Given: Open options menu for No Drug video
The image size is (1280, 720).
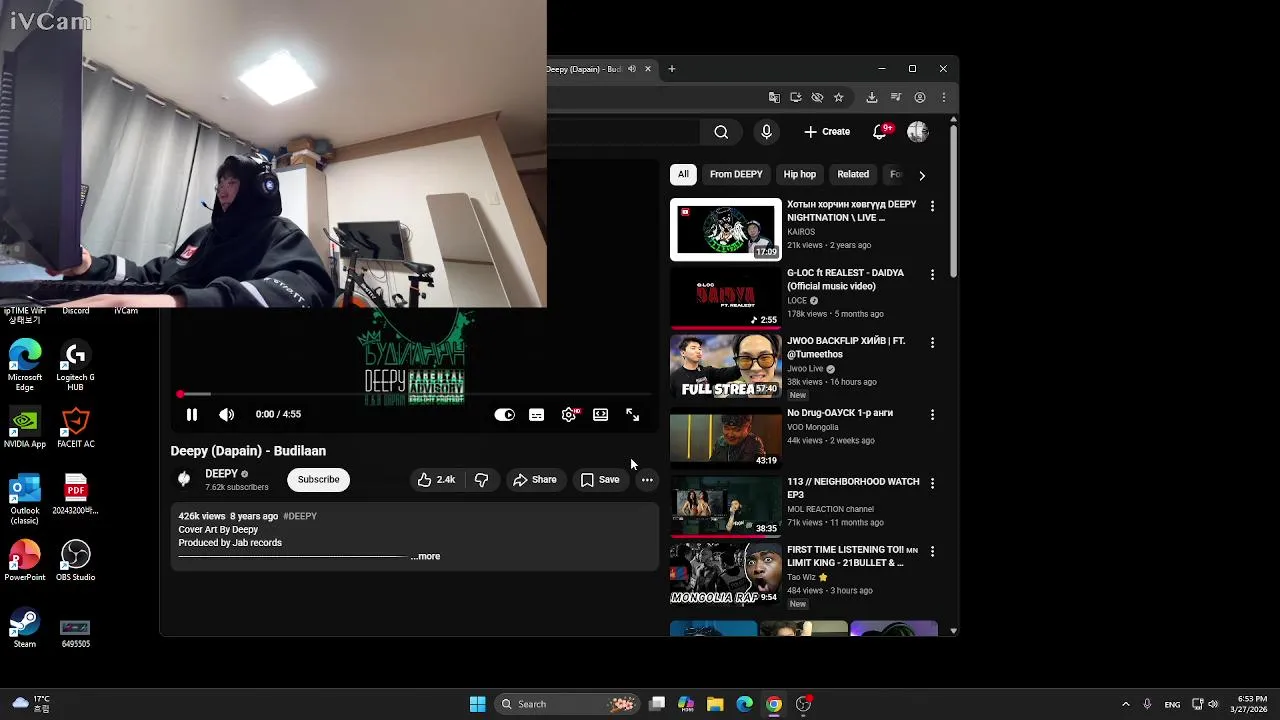Looking at the screenshot, I should pyautogui.click(x=932, y=414).
